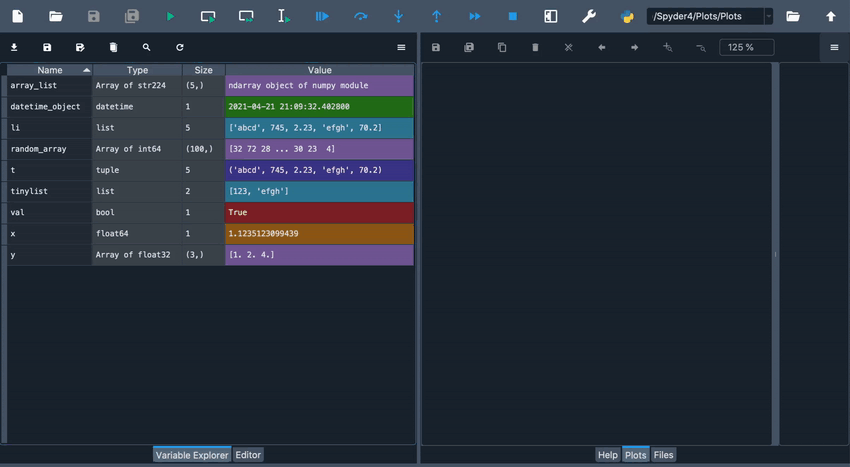Click the 'li' variable name
850x467 pixels.
[x=15, y=127]
